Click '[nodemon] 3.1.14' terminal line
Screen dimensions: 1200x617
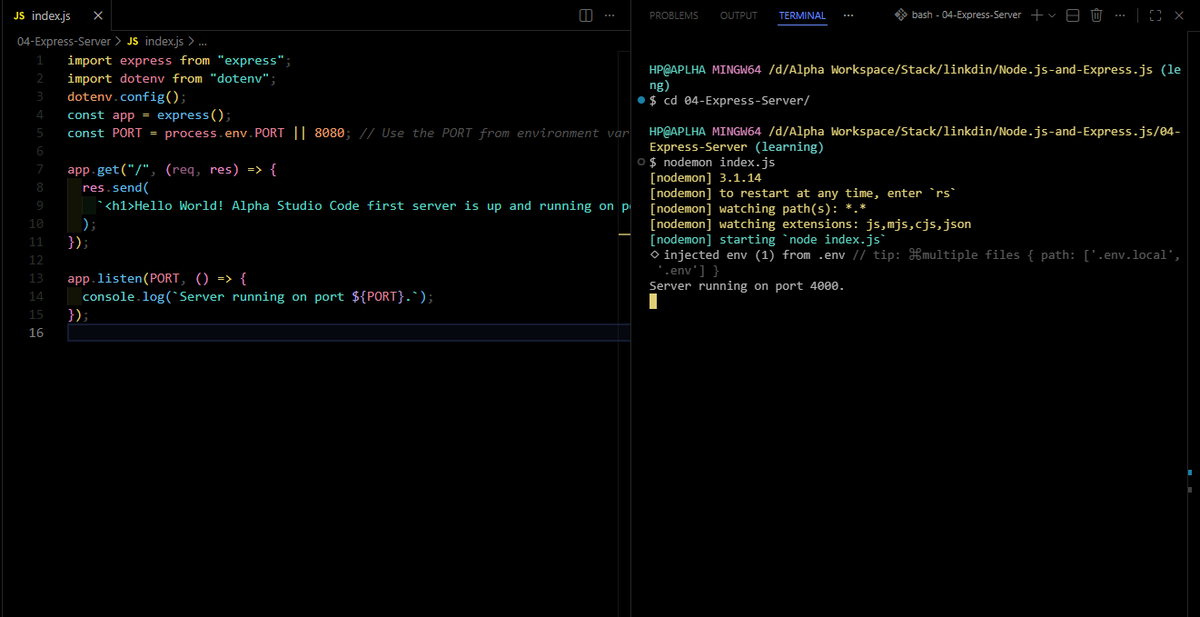pyautogui.click(x=705, y=177)
